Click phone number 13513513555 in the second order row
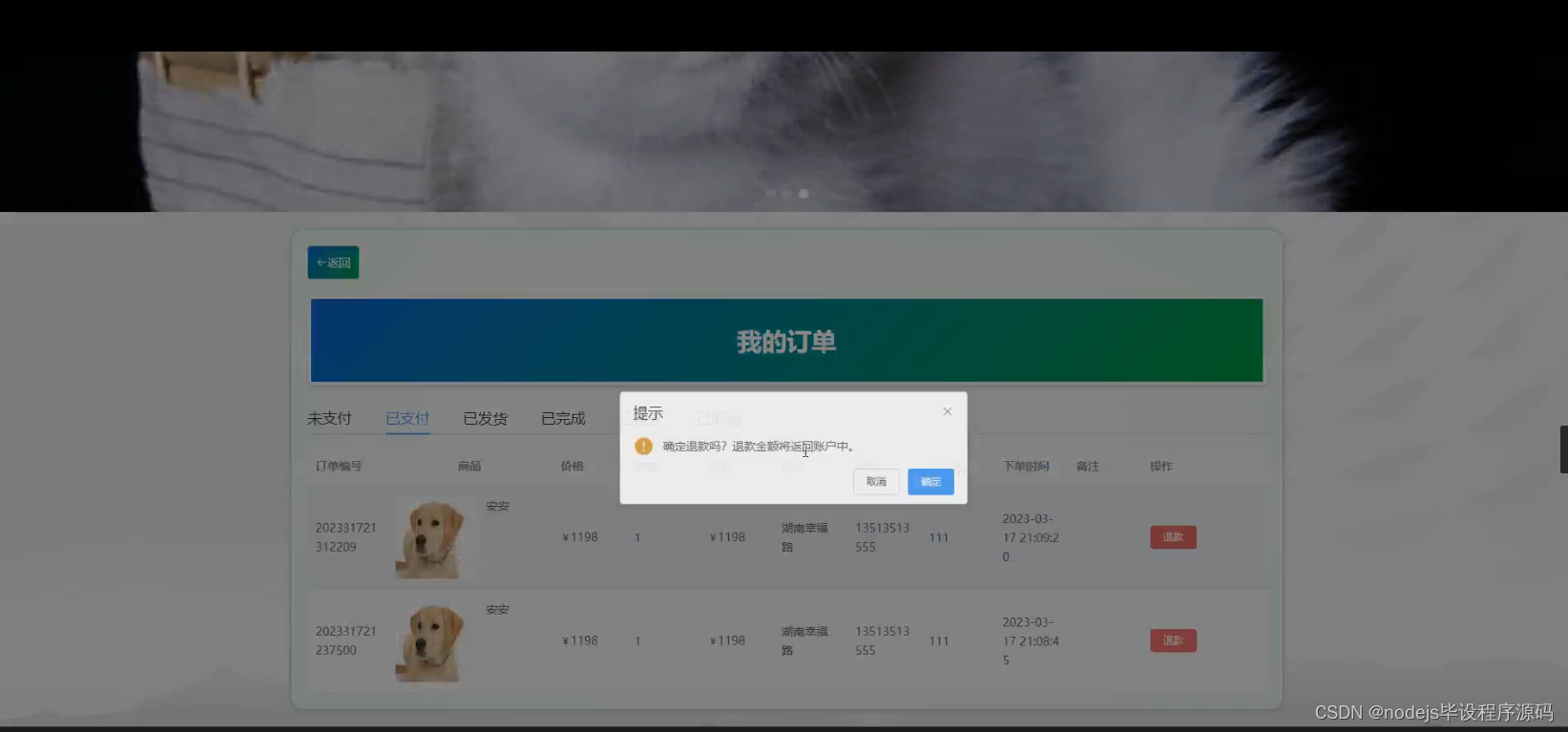This screenshot has height=732, width=1568. tap(882, 640)
